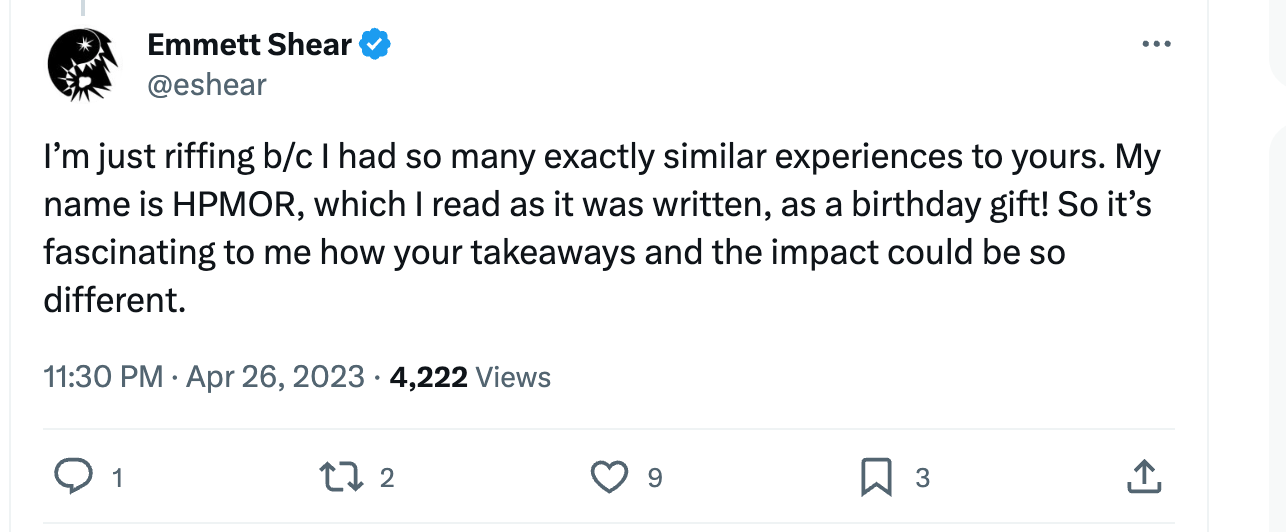Image resolution: width=1286 pixels, height=532 pixels.
Task: Click the Apr 26, 2023 date
Action: tap(275, 377)
